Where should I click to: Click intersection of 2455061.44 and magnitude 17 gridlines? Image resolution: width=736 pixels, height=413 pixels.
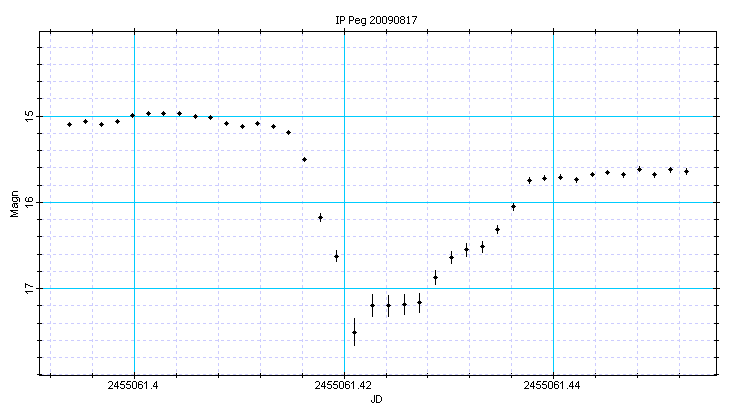[x=554, y=288]
